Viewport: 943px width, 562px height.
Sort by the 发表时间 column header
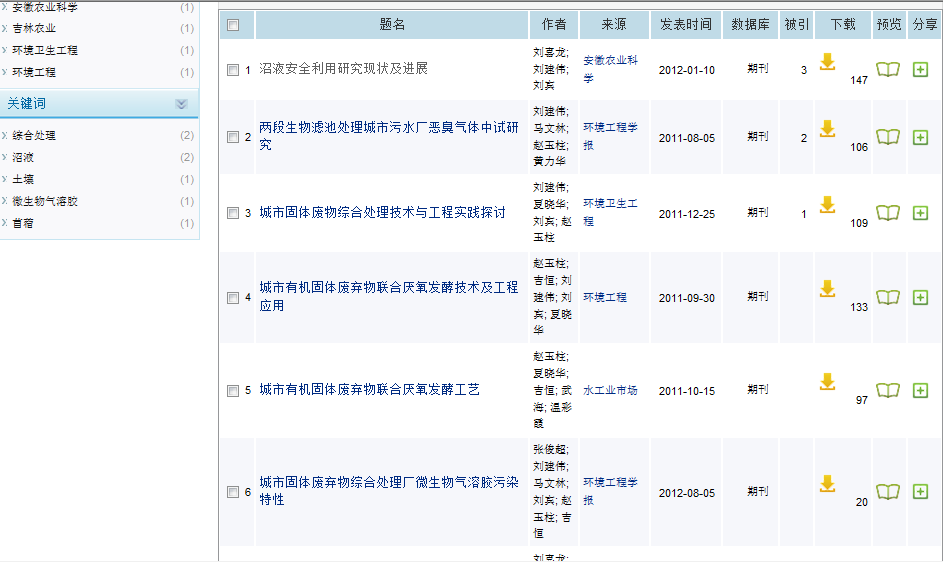tap(686, 25)
